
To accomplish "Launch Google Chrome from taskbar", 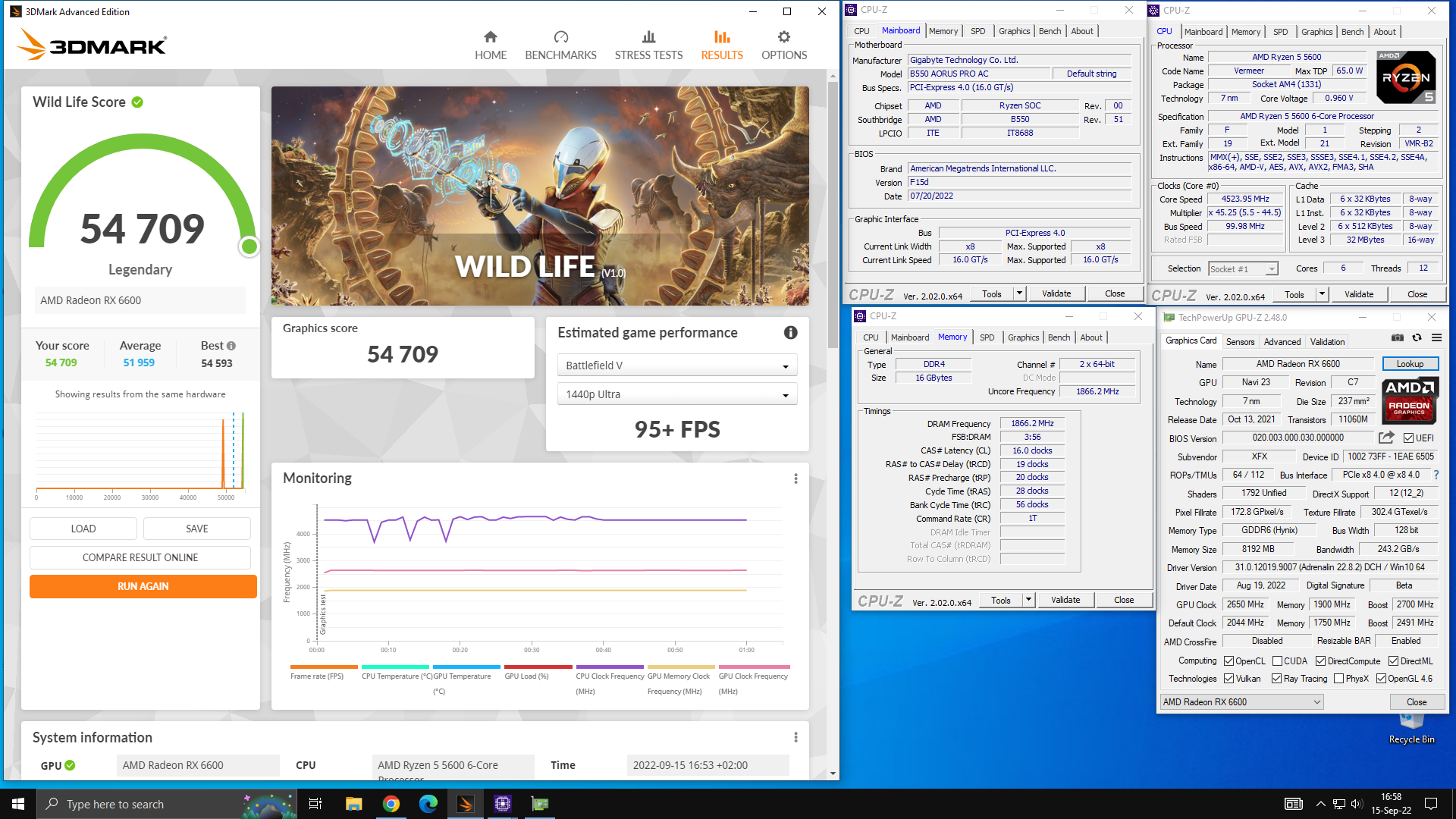I will click(391, 804).
